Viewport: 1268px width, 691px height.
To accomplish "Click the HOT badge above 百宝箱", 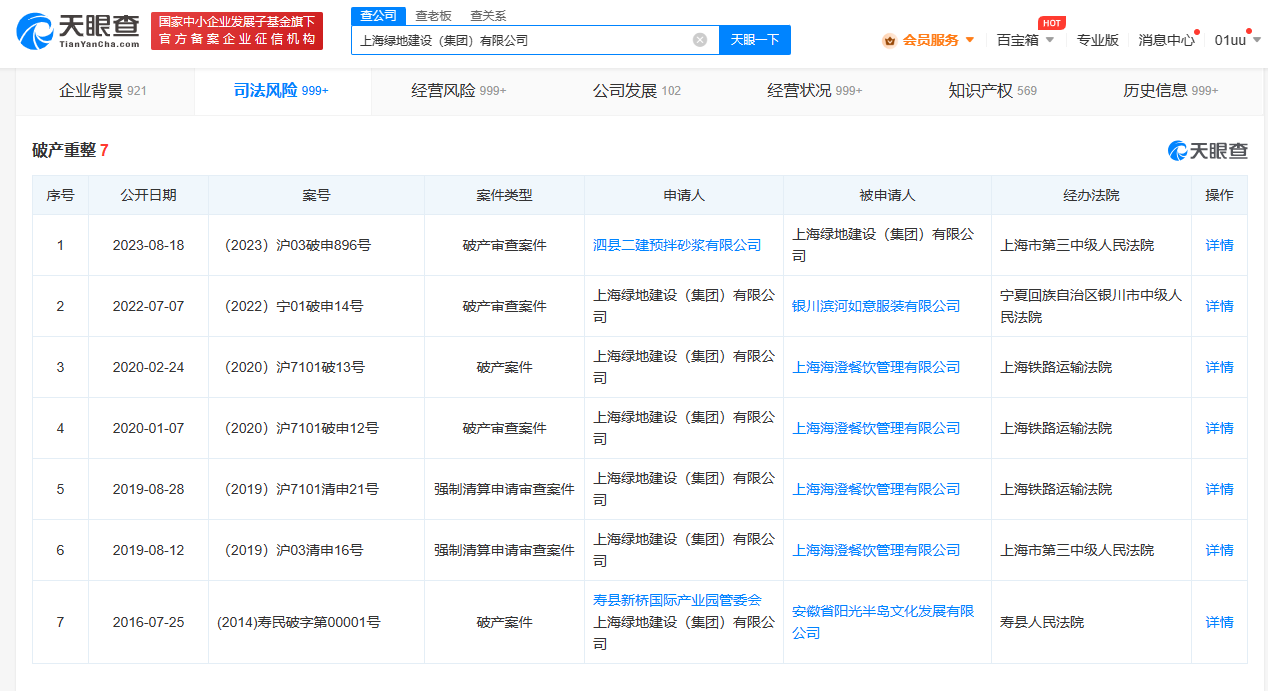I will pyautogui.click(x=1053, y=21).
